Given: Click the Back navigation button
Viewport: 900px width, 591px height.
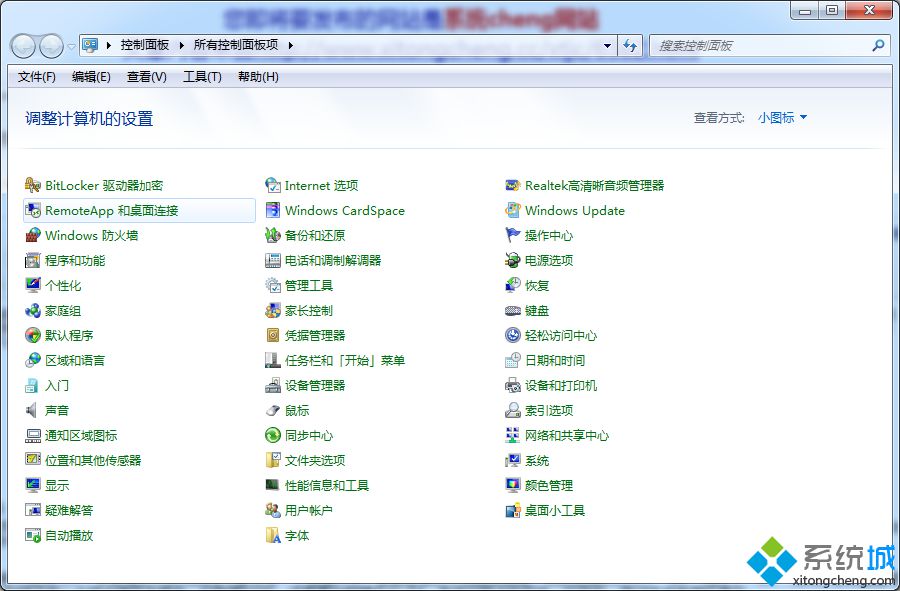Looking at the screenshot, I should [x=24, y=46].
